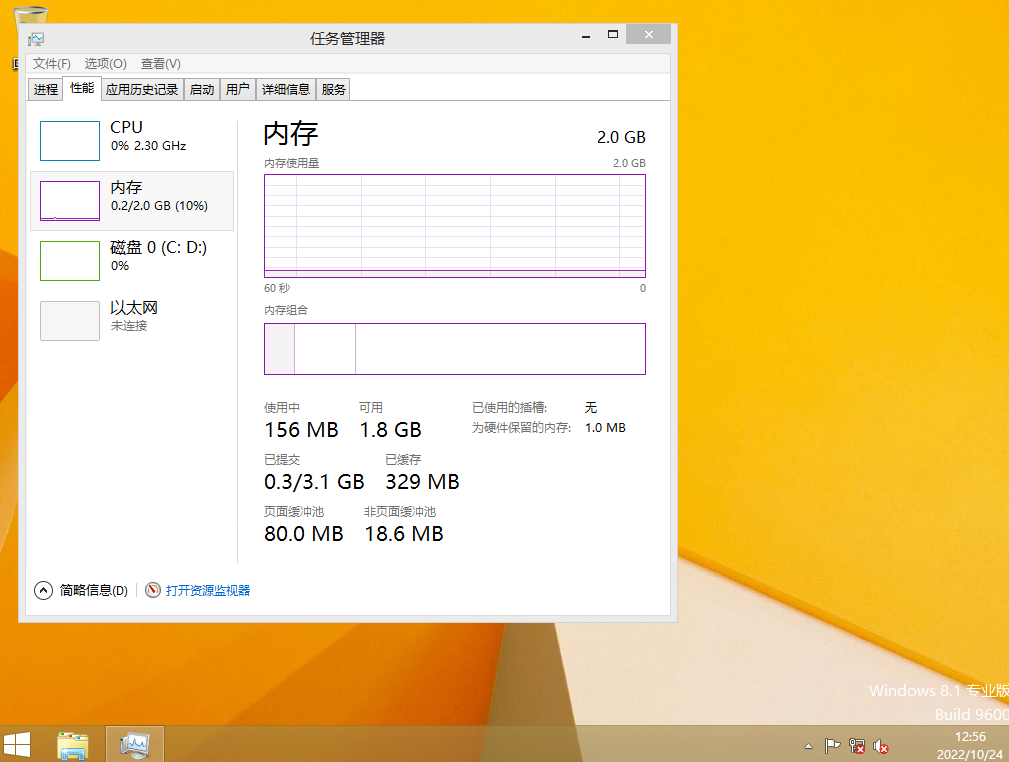Click the 0% 2.30 GHz CPU text
The height and width of the screenshot is (762, 1009).
pyautogui.click(x=149, y=146)
